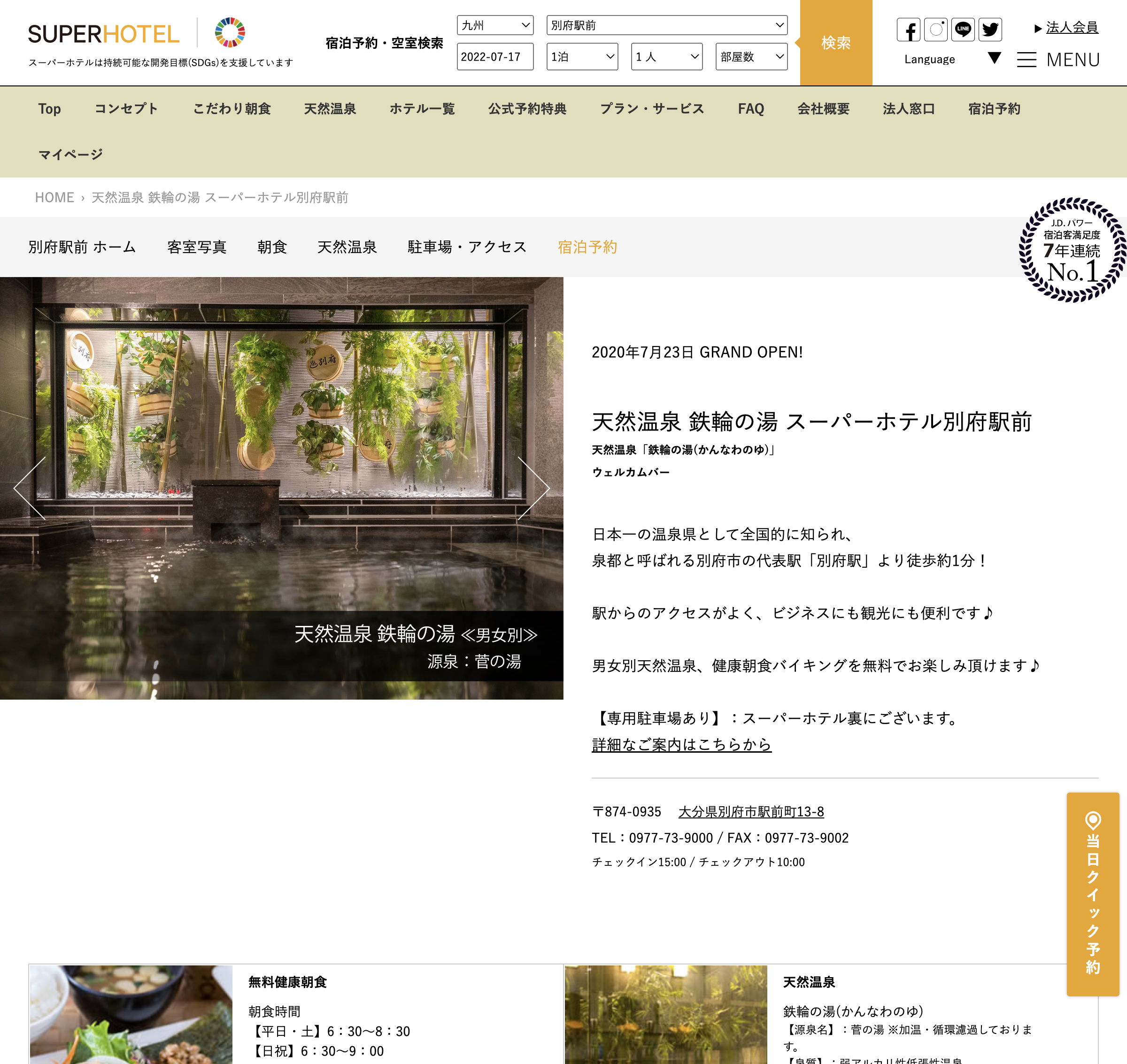
Task: Click the SDGs color wheel logo
Action: (x=230, y=32)
